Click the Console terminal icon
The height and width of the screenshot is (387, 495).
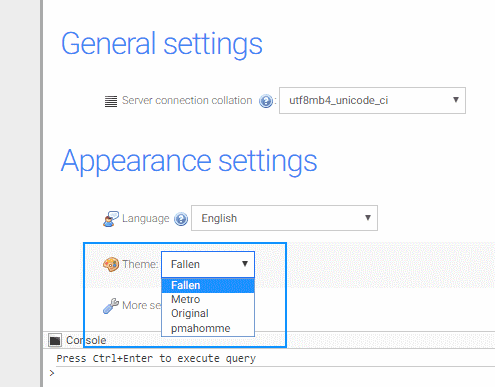pyautogui.click(x=55, y=340)
